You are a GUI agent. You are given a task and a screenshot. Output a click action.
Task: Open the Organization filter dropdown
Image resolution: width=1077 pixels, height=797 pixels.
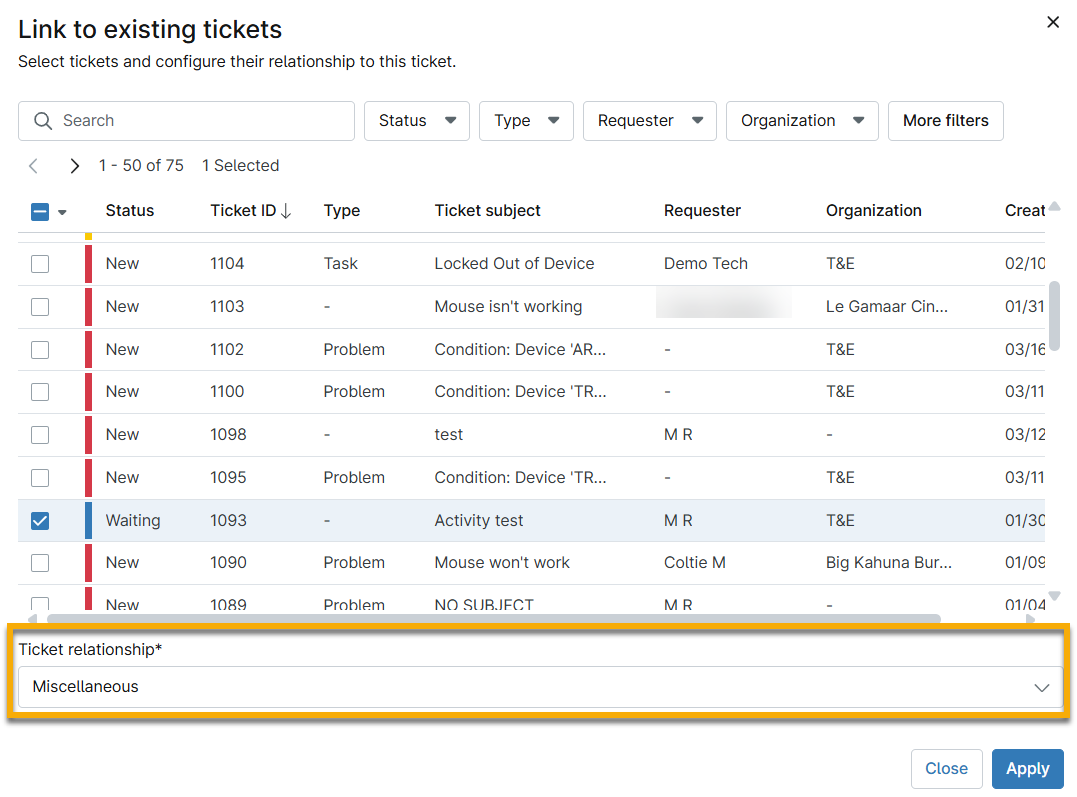pos(801,121)
